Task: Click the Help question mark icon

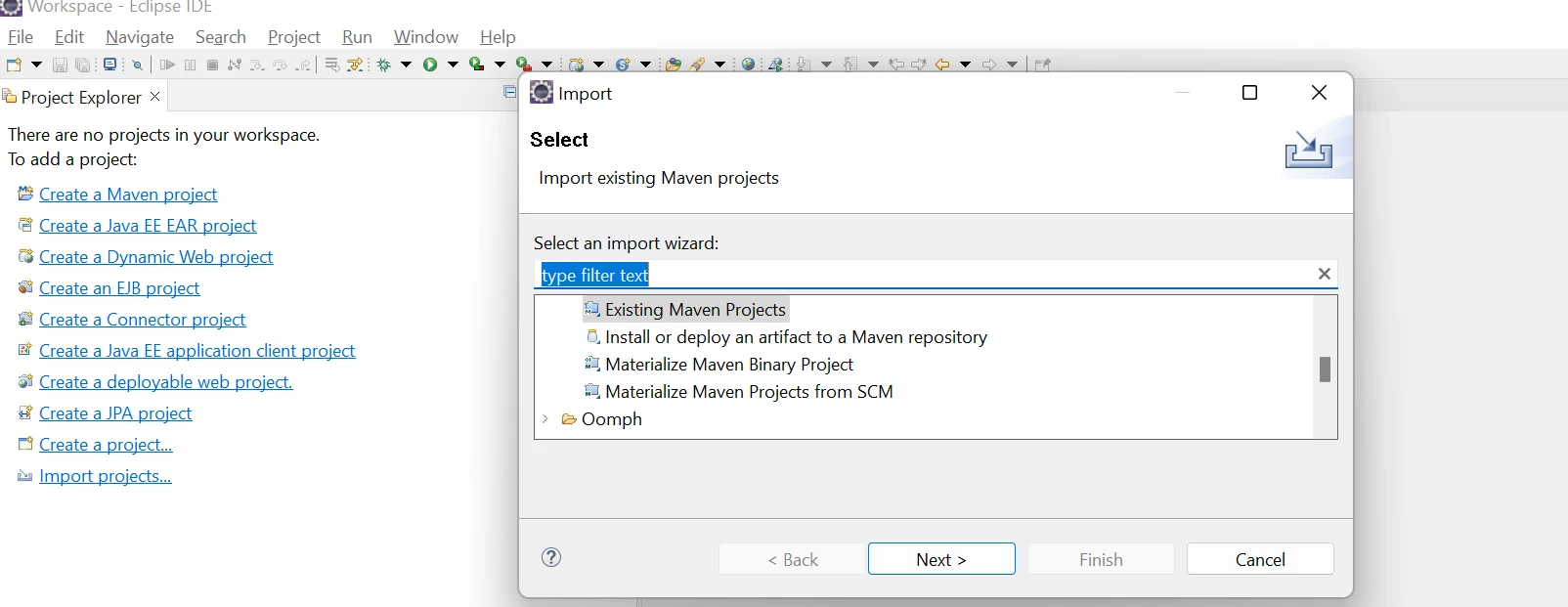Action: (551, 557)
